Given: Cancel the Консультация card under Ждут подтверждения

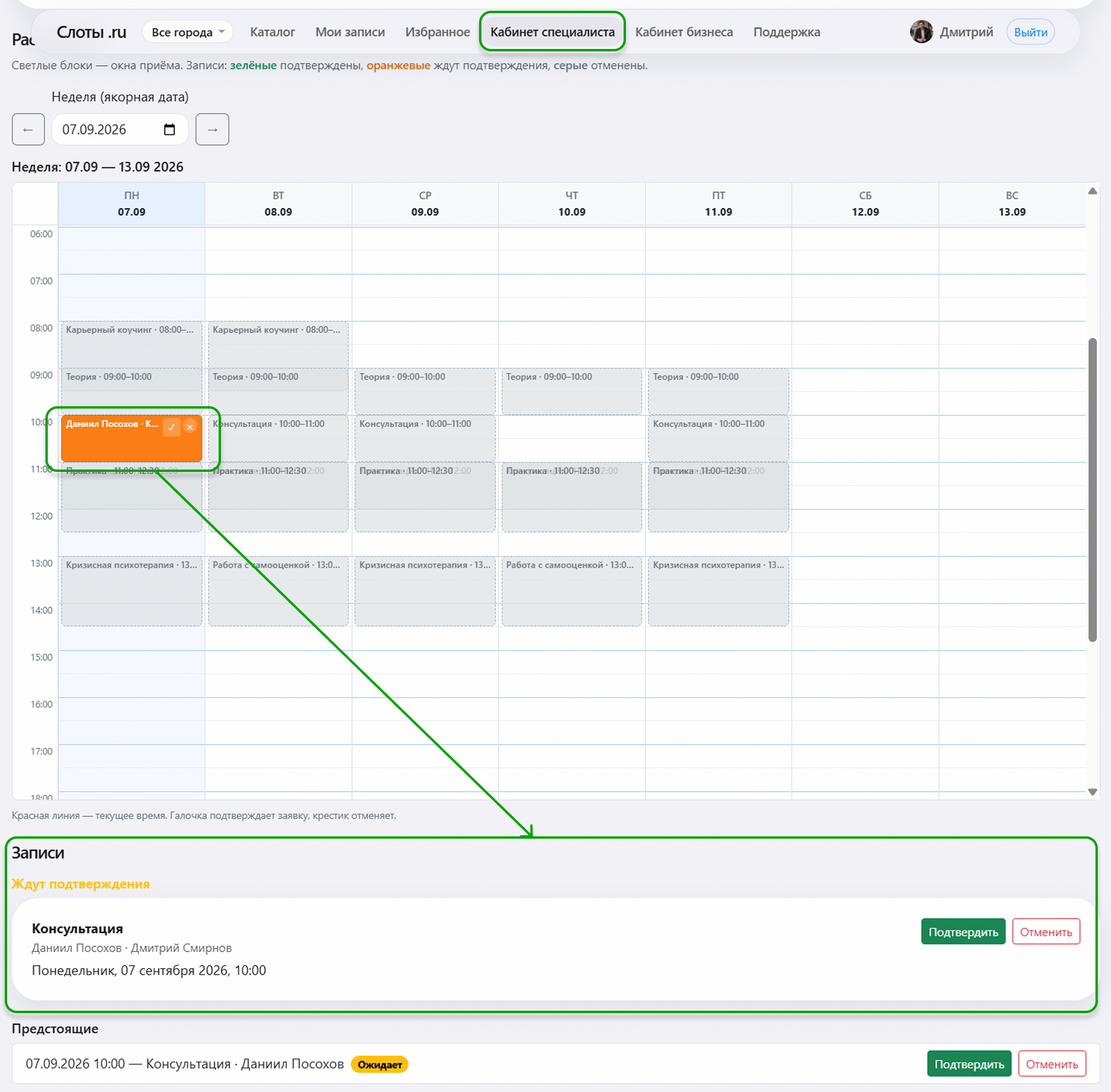Looking at the screenshot, I should [1046, 931].
